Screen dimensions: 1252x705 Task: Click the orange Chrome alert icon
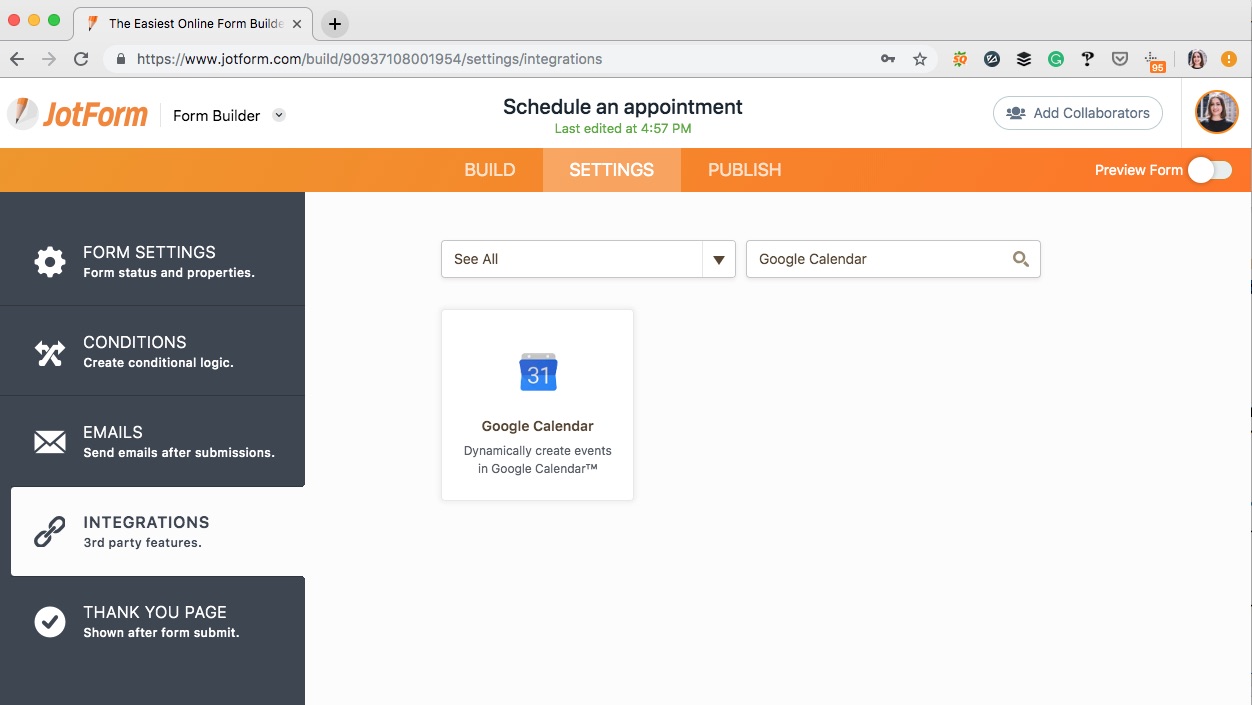[1229, 59]
